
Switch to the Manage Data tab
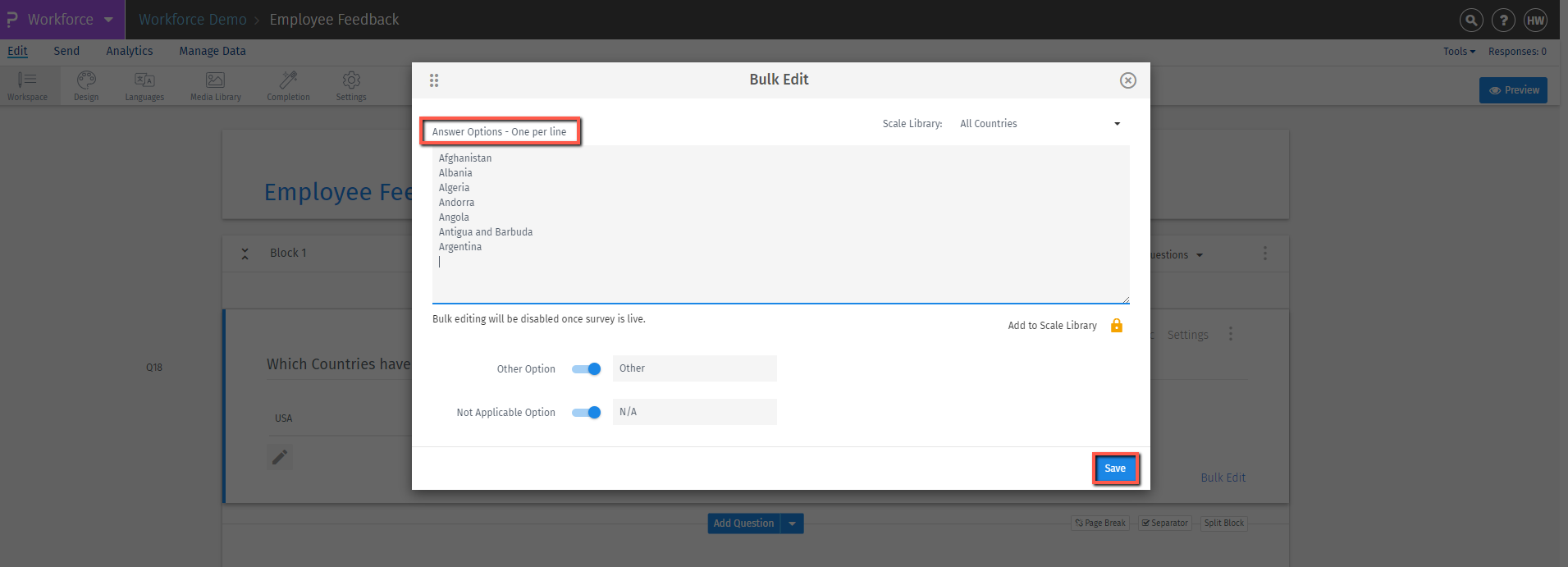coord(213,51)
